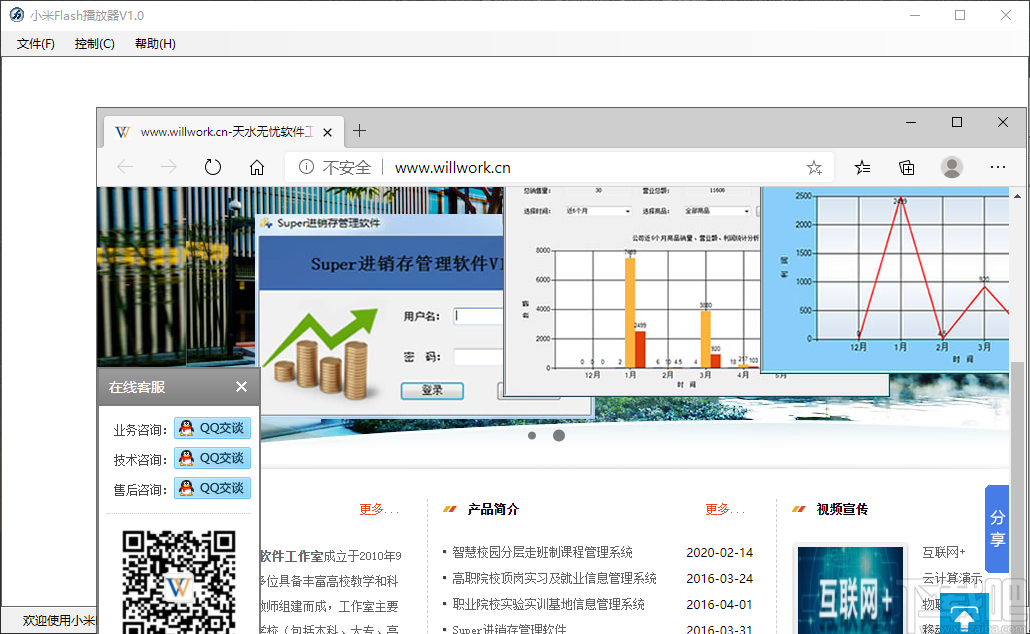1030x634 pixels.
Task: Click the browser profile avatar icon
Action: tap(952, 167)
